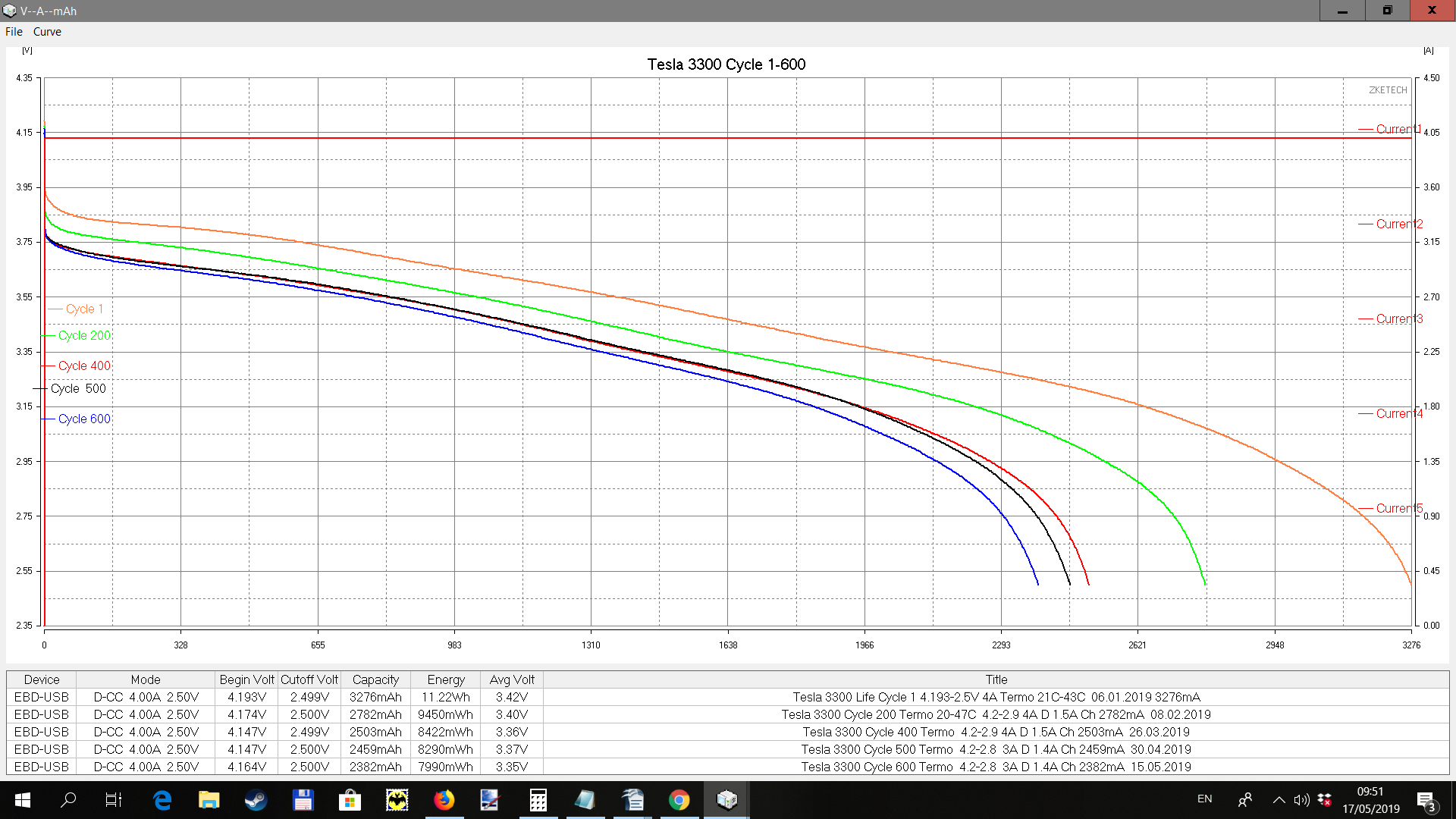The width and height of the screenshot is (1456, 819).
Task: Open the volume control in system tray
Action: [1301, 799]
